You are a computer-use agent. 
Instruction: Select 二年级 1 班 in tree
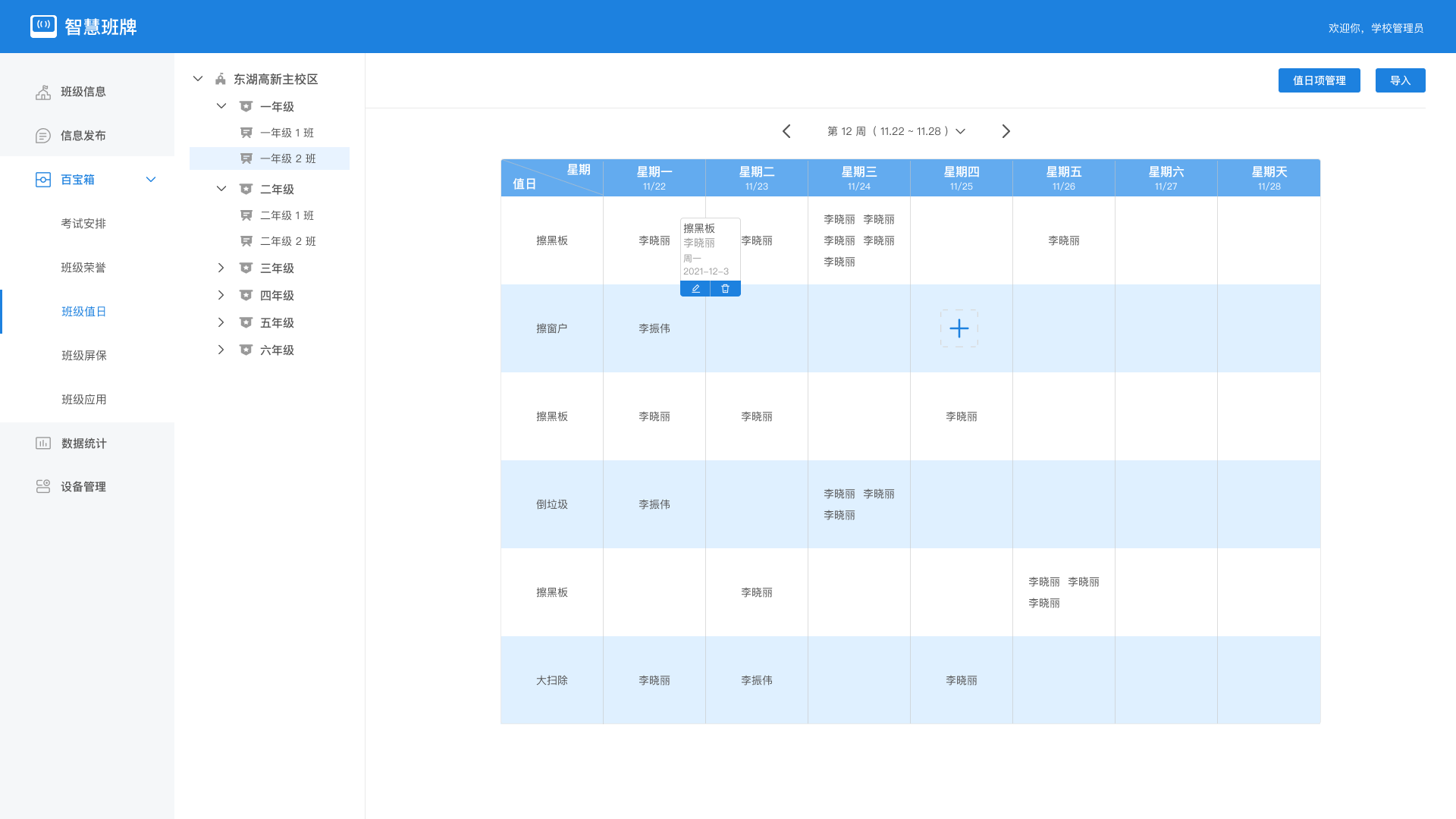click(x=287, y=215)
